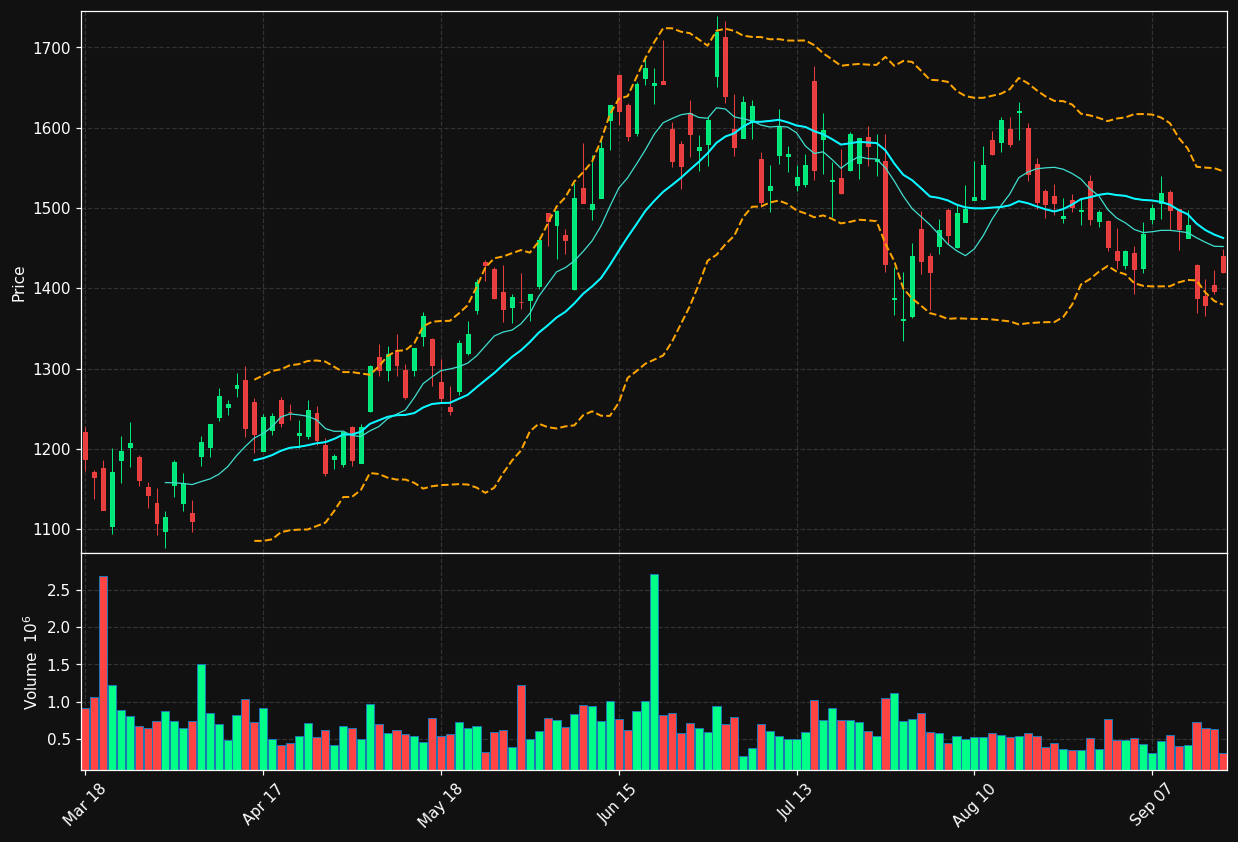The height and width of the screenshot is (842, 1238).
Task: Click the Aug 10 date label
Action: pos(974,804)
